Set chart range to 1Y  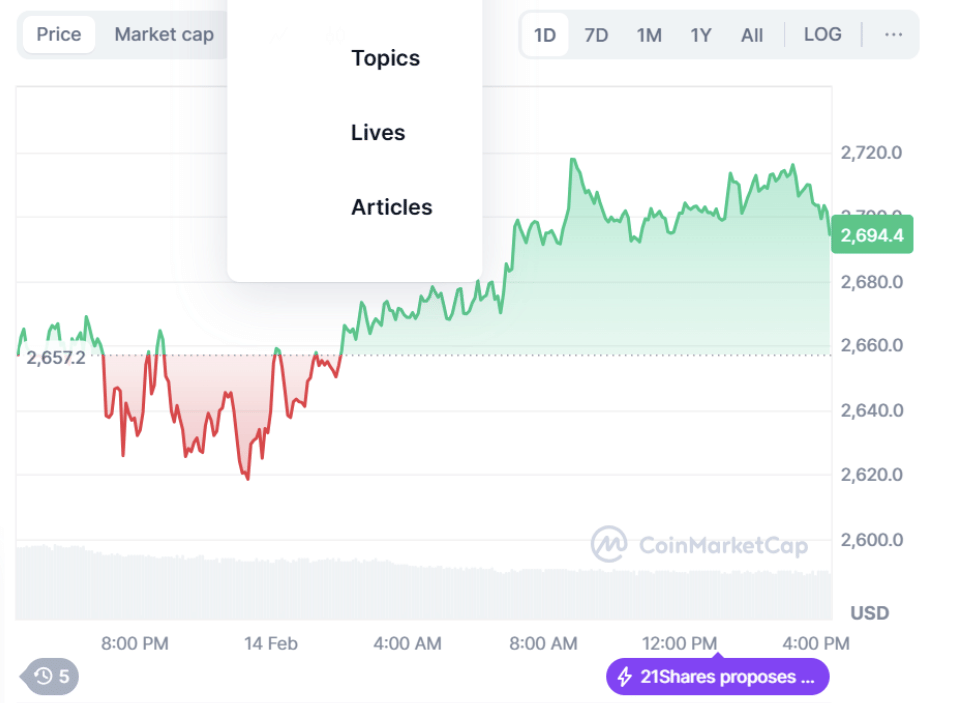click(701, 35)
